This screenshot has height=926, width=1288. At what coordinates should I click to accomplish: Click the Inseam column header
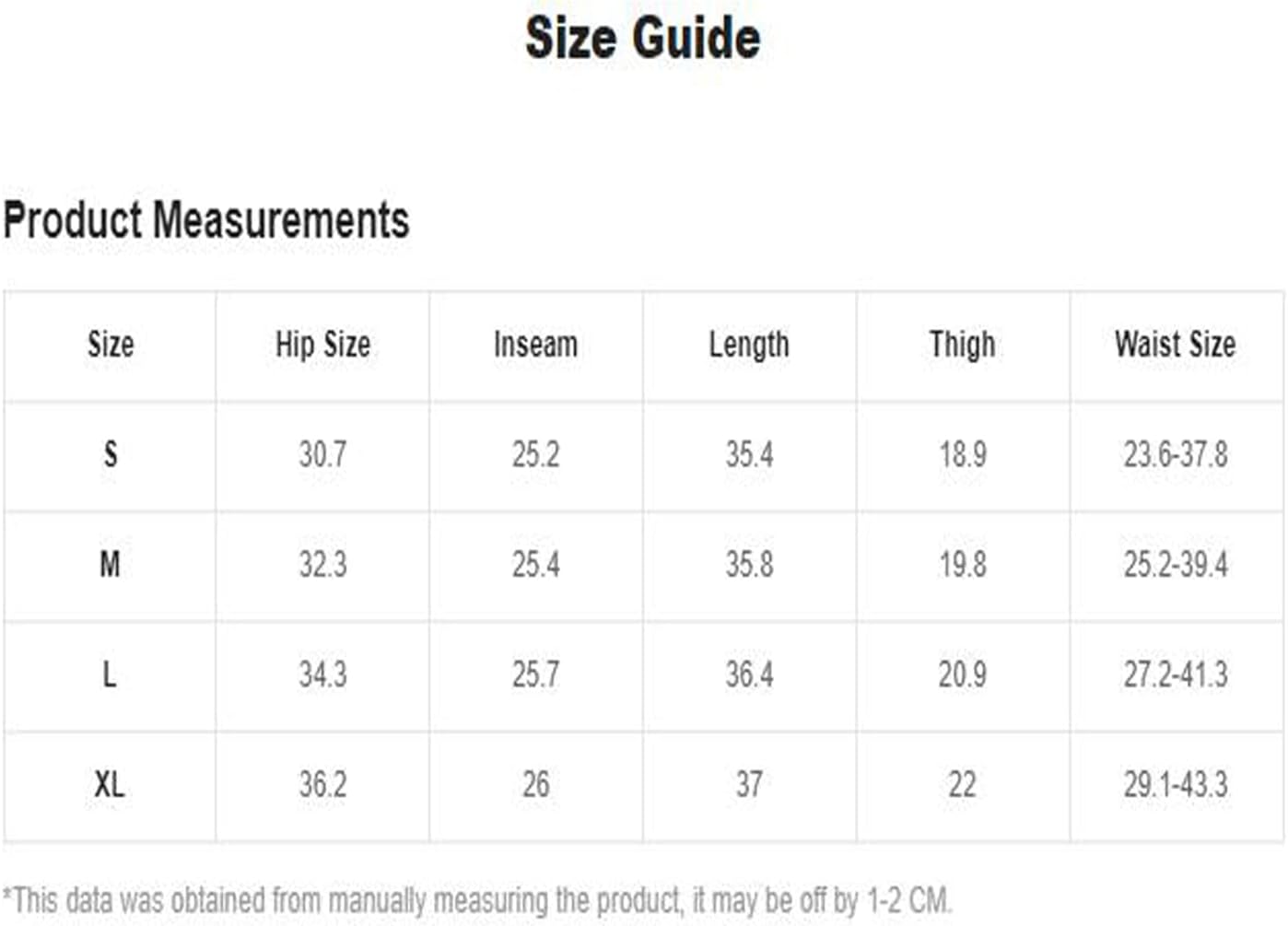pos(535,345)
